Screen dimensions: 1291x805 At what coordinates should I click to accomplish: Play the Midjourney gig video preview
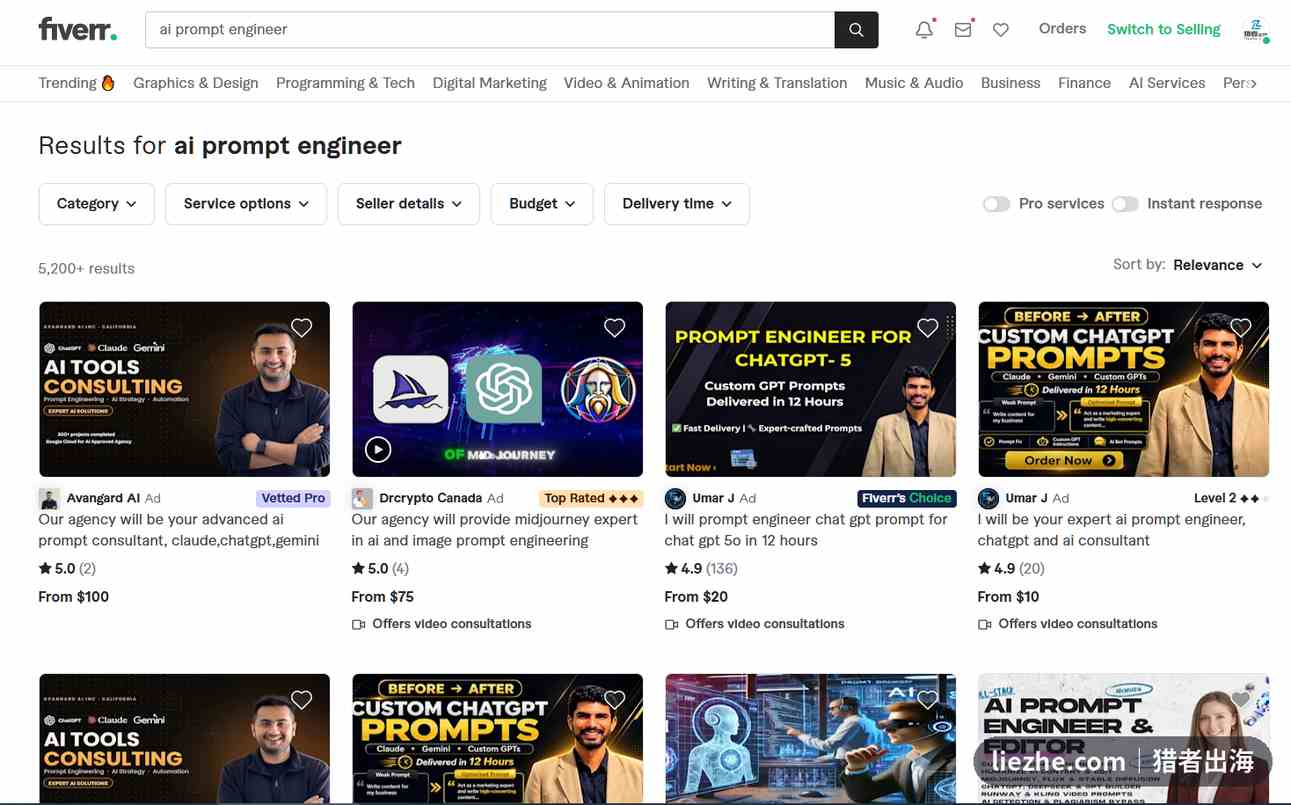click(378, 450)
